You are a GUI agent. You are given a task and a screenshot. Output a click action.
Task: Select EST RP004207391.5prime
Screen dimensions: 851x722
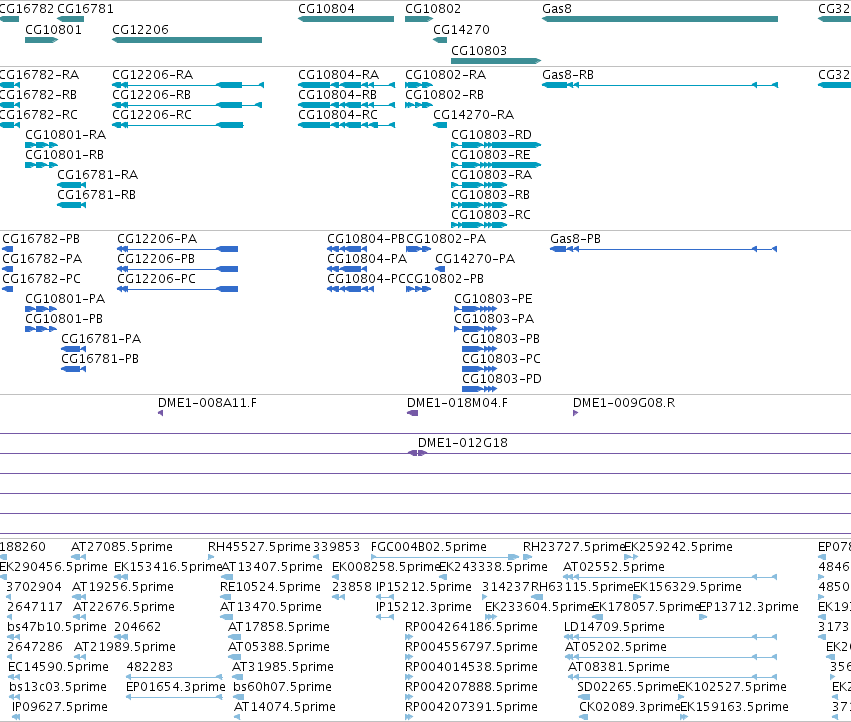tap(471, 707)
